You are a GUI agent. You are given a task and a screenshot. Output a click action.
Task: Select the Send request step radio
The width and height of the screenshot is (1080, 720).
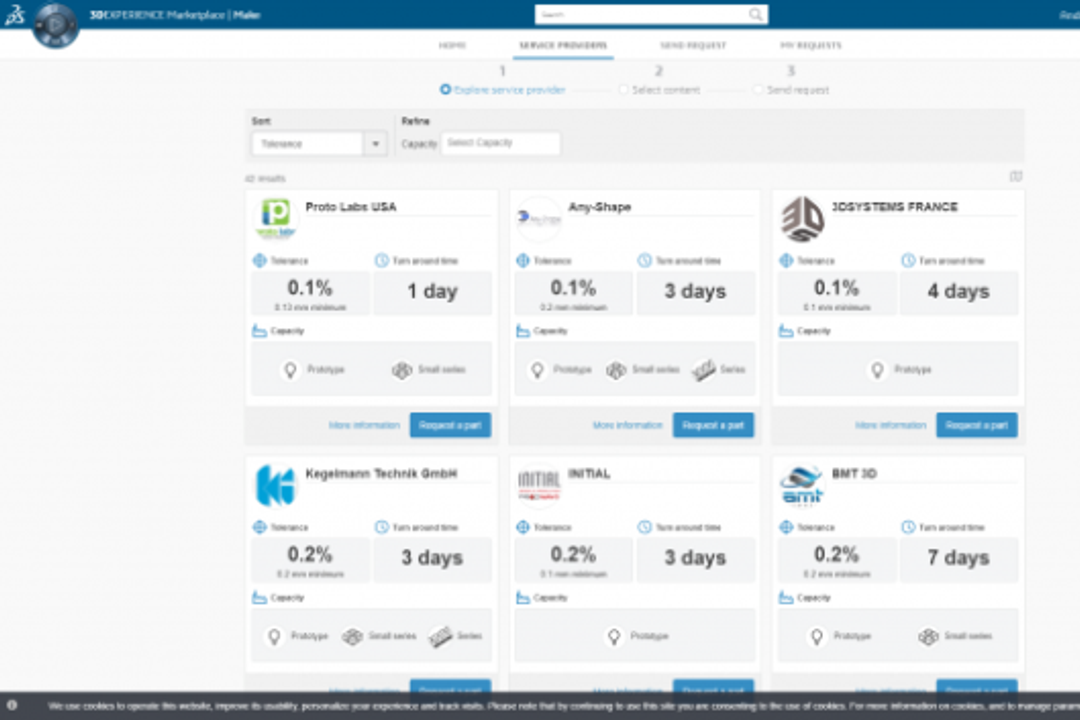[757, 90]
